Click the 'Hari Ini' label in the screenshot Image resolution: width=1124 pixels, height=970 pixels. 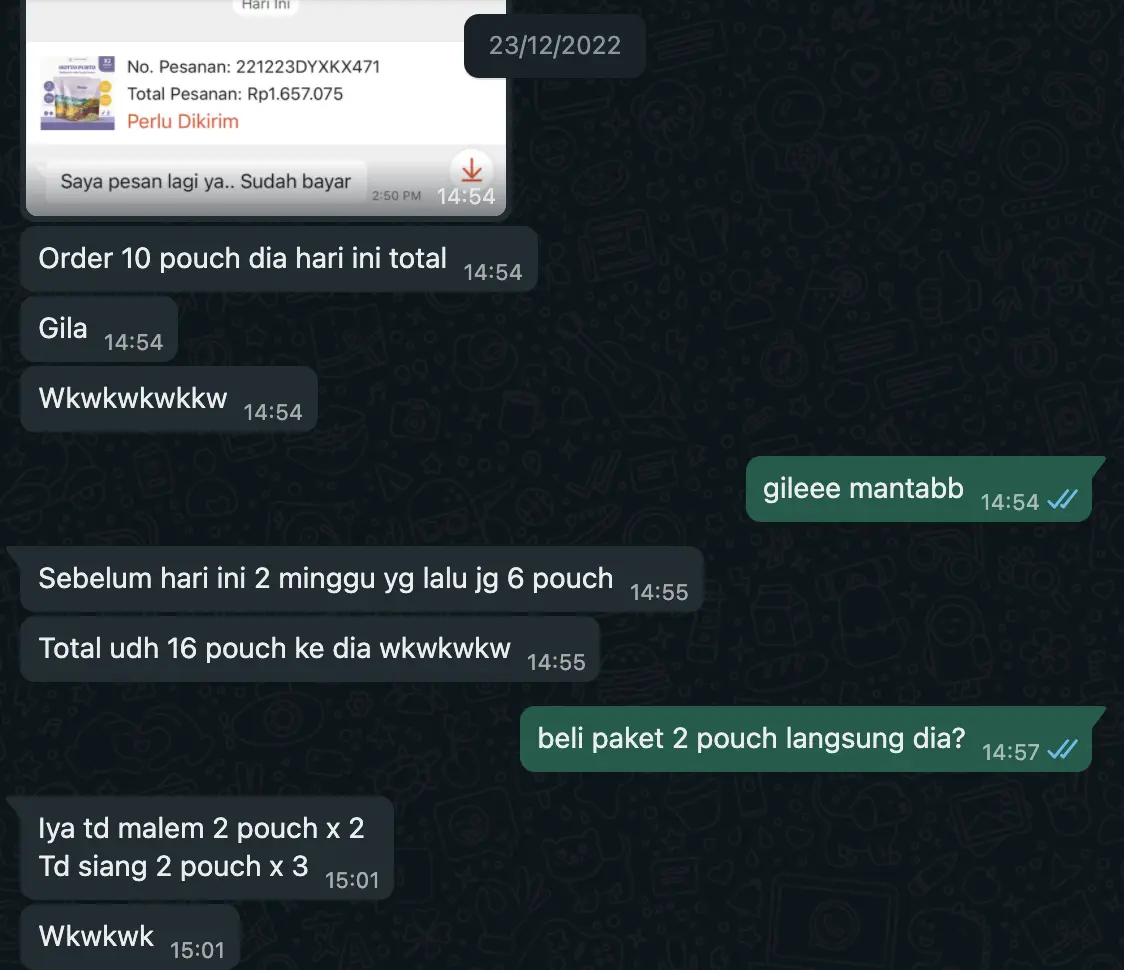point(266,5)
